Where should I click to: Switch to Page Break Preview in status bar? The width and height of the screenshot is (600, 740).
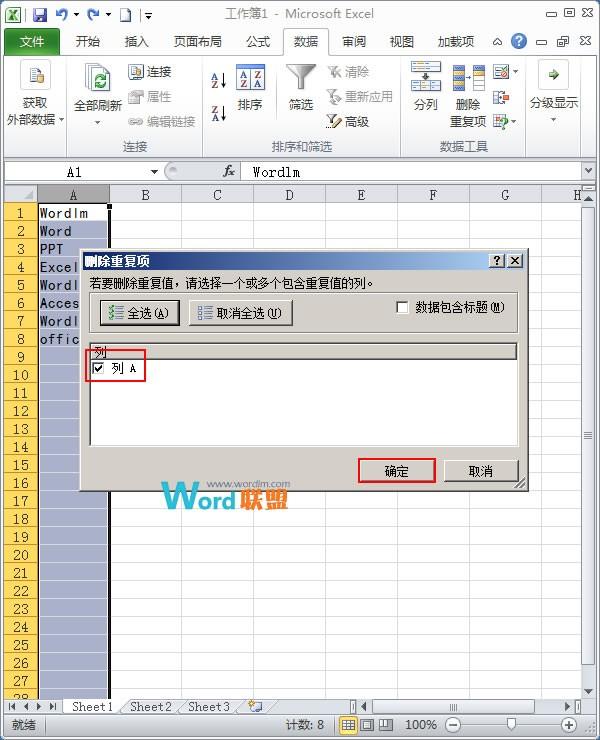386,724
